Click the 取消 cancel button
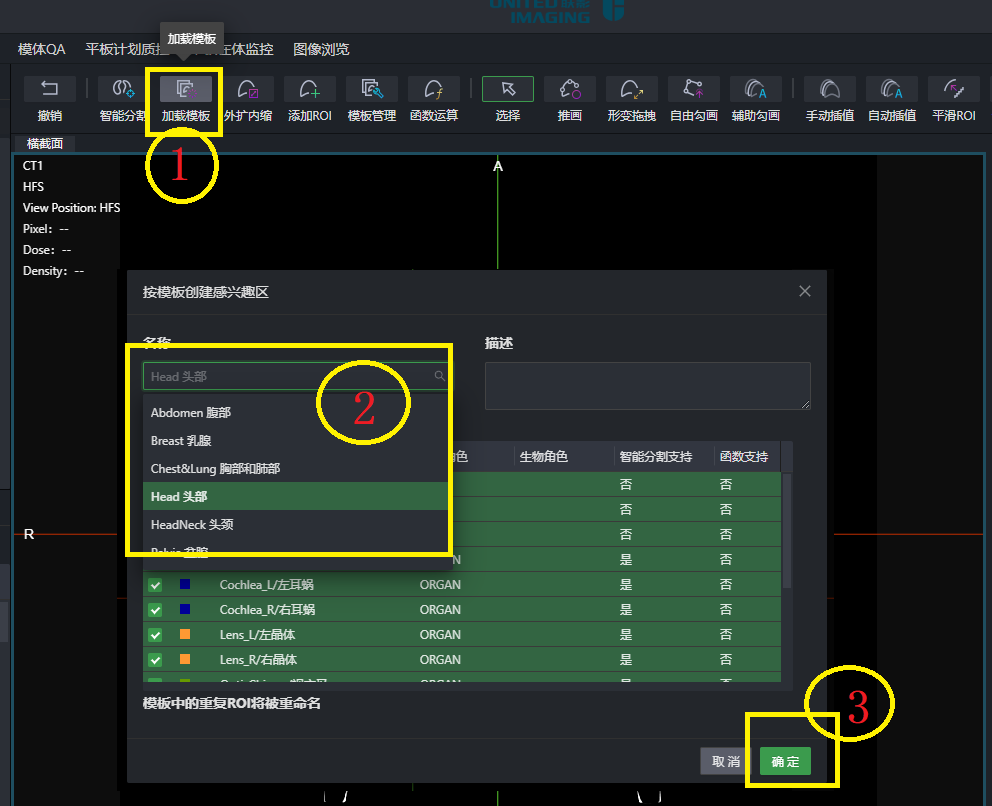Screen dimensions: 992x806 pyautogui.click(x=726, y=761)
